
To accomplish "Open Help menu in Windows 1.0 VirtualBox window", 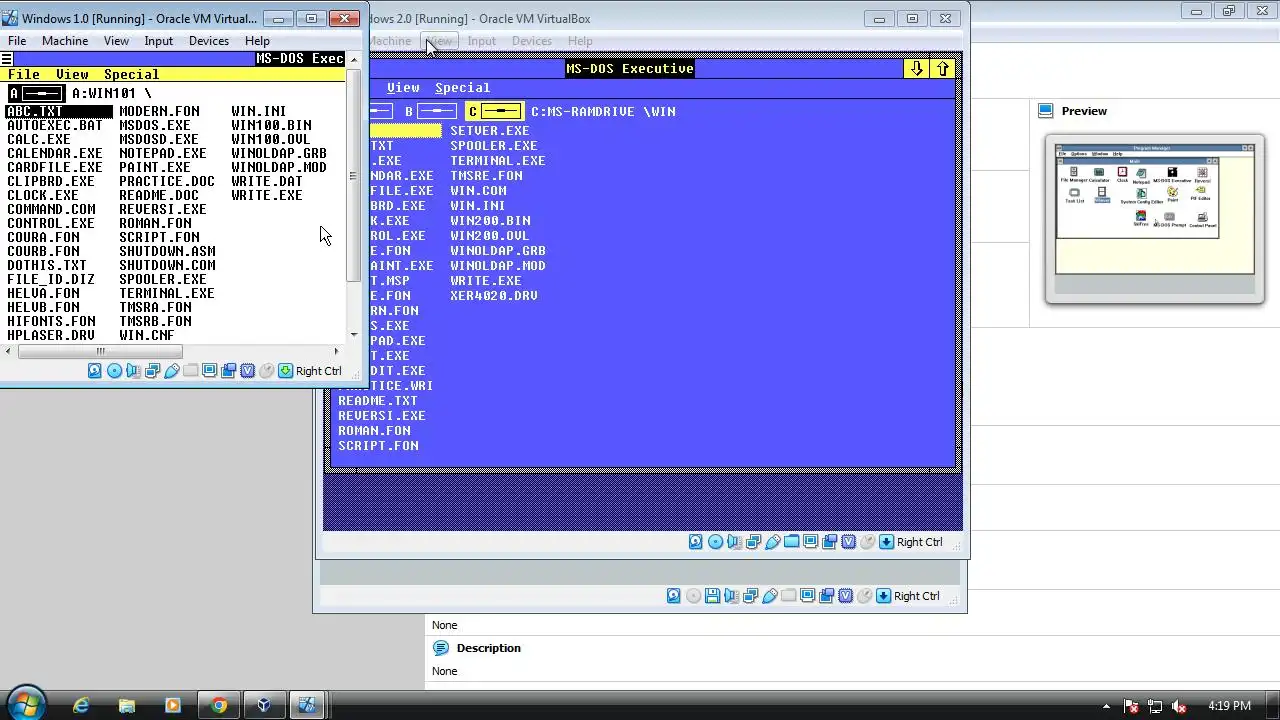I will [x=257, y=41].
